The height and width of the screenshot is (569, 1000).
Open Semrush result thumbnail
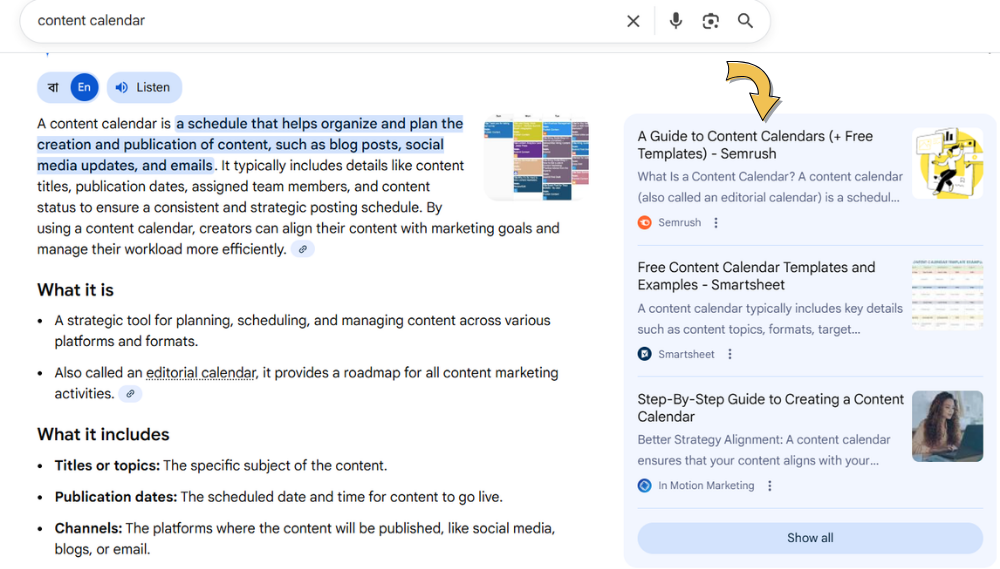tap(947, 163)
